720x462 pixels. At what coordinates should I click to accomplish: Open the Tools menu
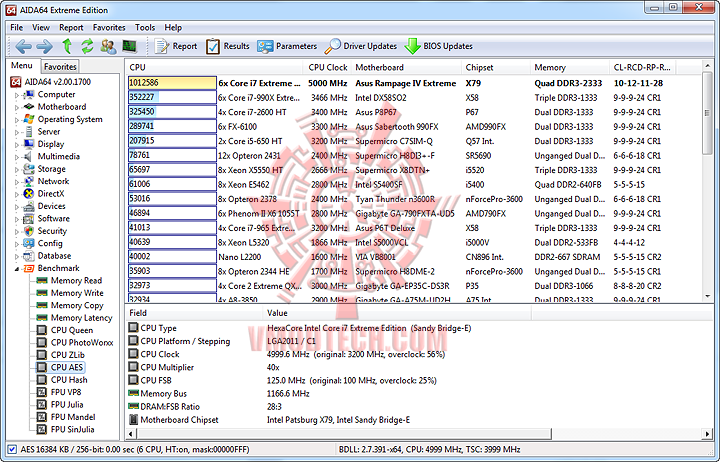click(x=145, y=28)
